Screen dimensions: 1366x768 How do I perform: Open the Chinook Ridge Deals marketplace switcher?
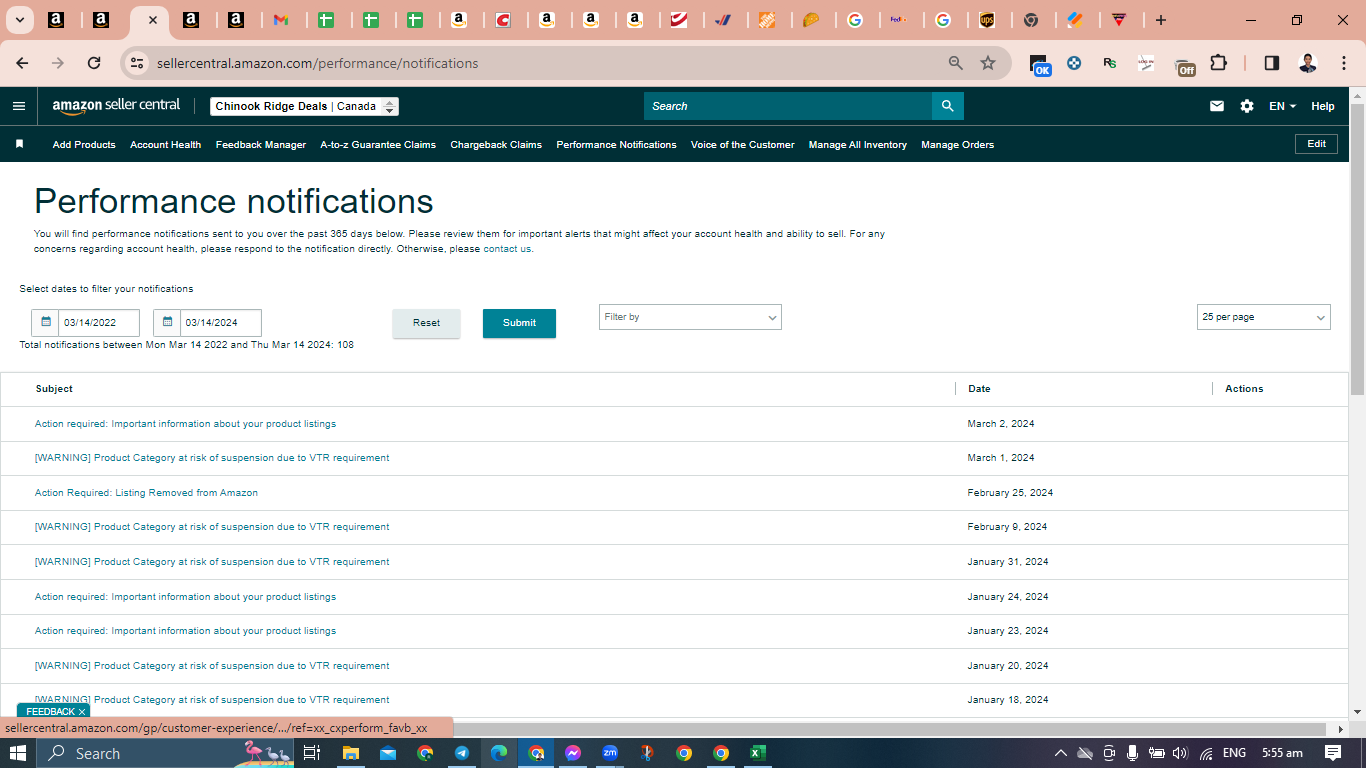click(x=305, y=106)
